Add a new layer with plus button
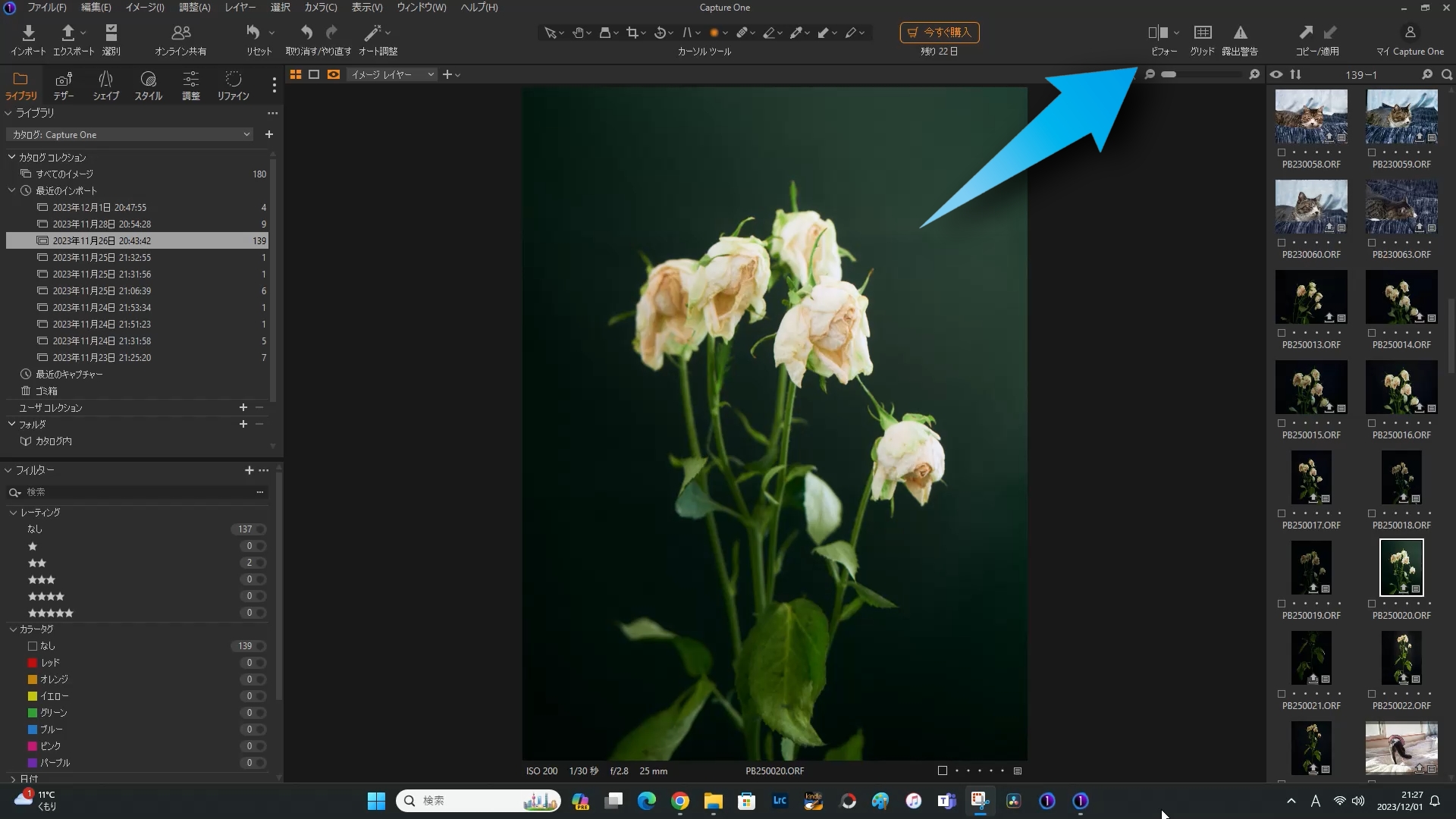Image resolution: width=1456 pixels, height=819 pixels. click(447, 74)
